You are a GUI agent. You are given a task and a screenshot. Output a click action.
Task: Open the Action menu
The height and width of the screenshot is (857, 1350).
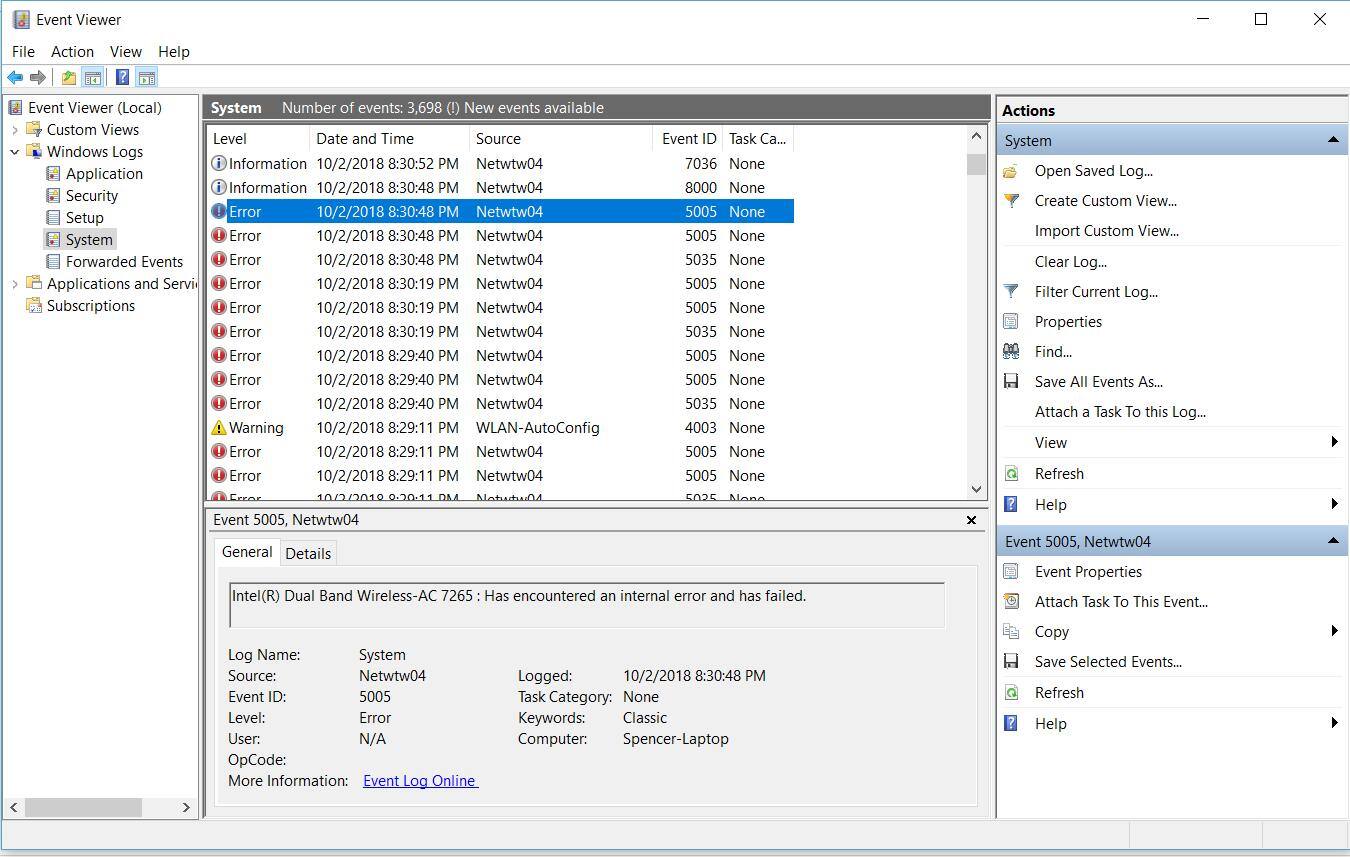click(x=72, y=51)
